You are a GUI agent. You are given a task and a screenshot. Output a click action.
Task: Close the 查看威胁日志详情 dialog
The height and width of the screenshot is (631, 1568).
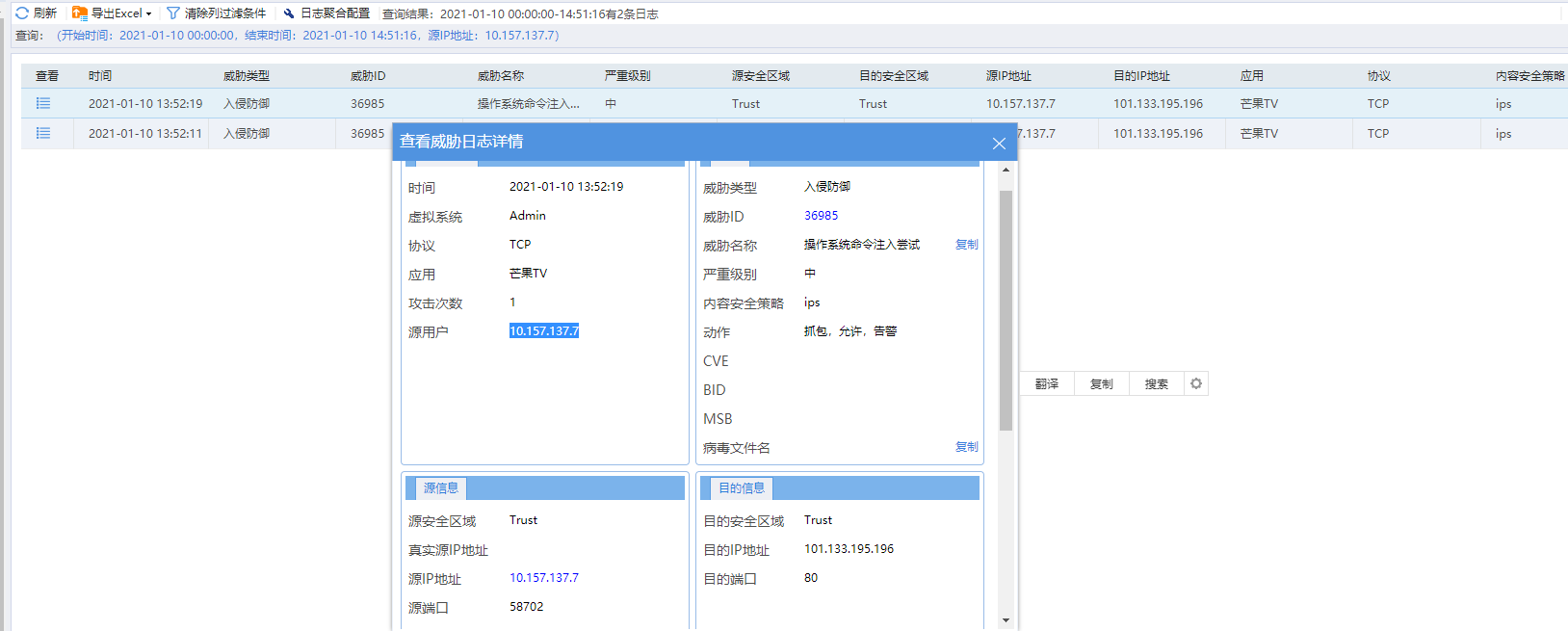pos(999,144)
